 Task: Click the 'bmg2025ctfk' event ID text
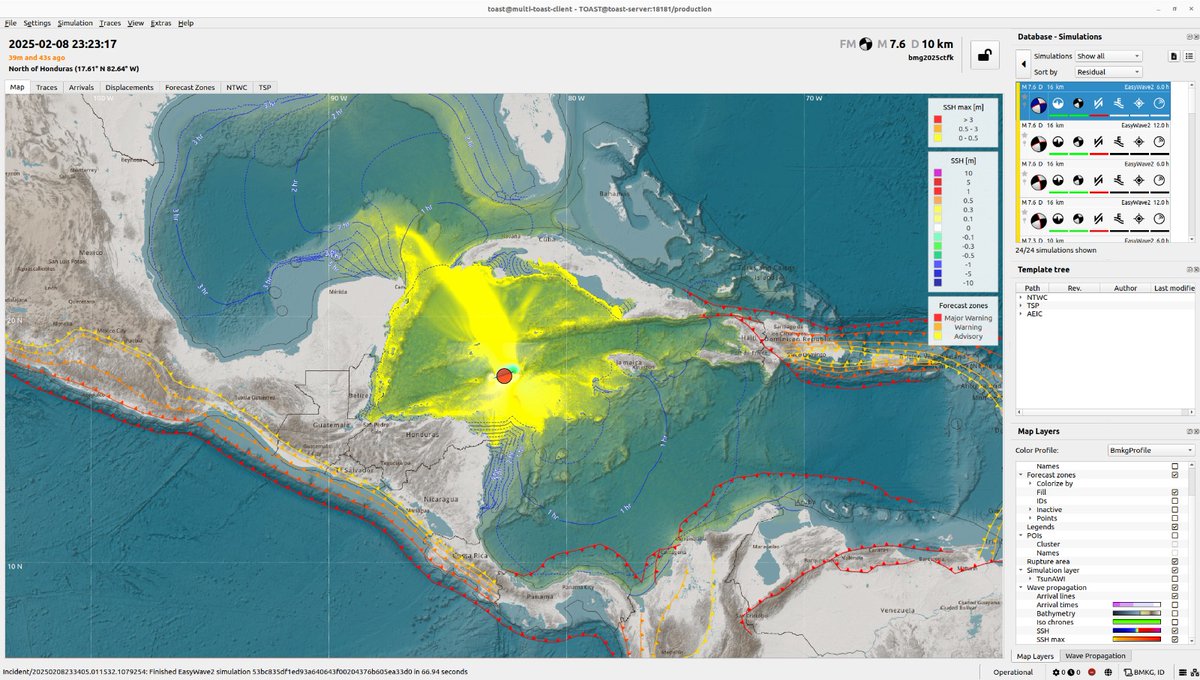click(930, 58)
